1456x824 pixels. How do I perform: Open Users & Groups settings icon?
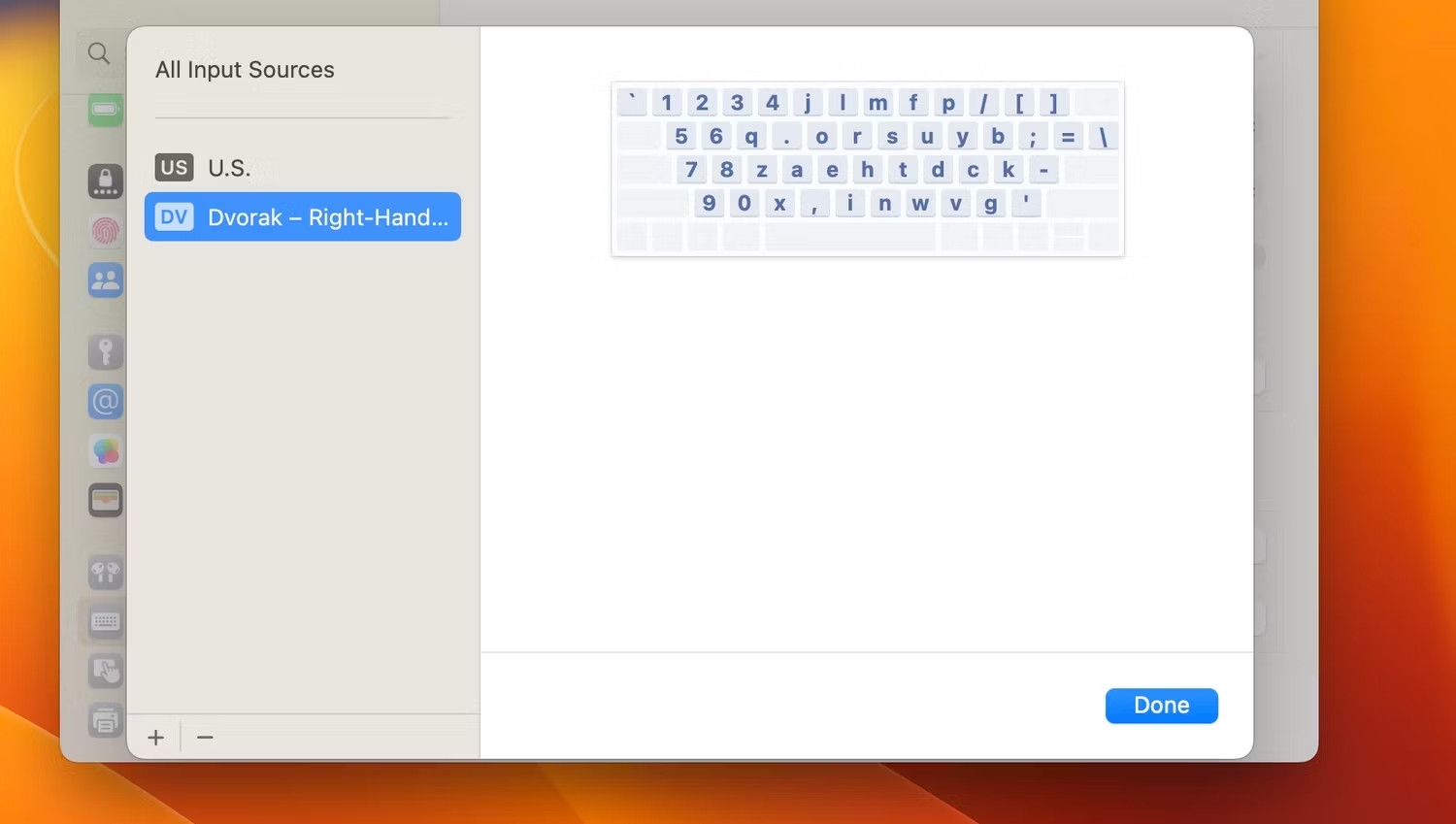point(106,280)
